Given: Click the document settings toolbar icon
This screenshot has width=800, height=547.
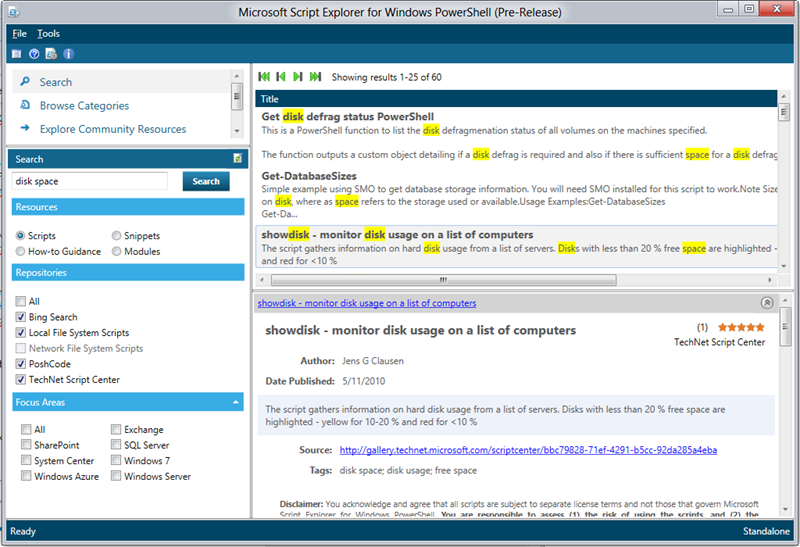Looking at the screenshot, I should tap(51, 54).
